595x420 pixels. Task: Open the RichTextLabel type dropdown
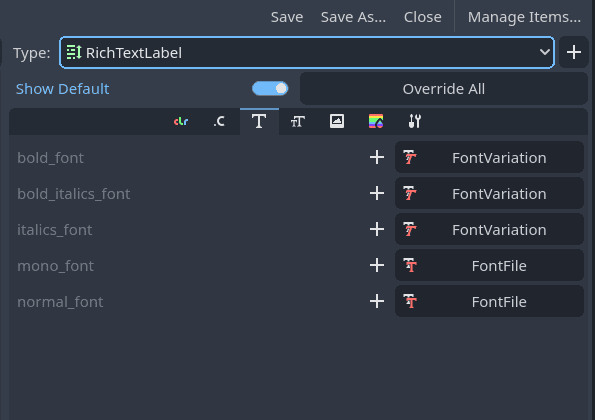(307, 53)
